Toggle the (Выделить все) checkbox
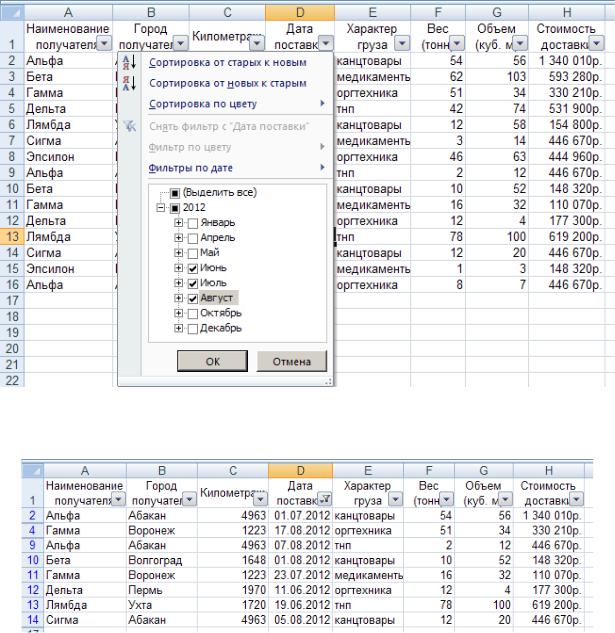 point(174,193)
